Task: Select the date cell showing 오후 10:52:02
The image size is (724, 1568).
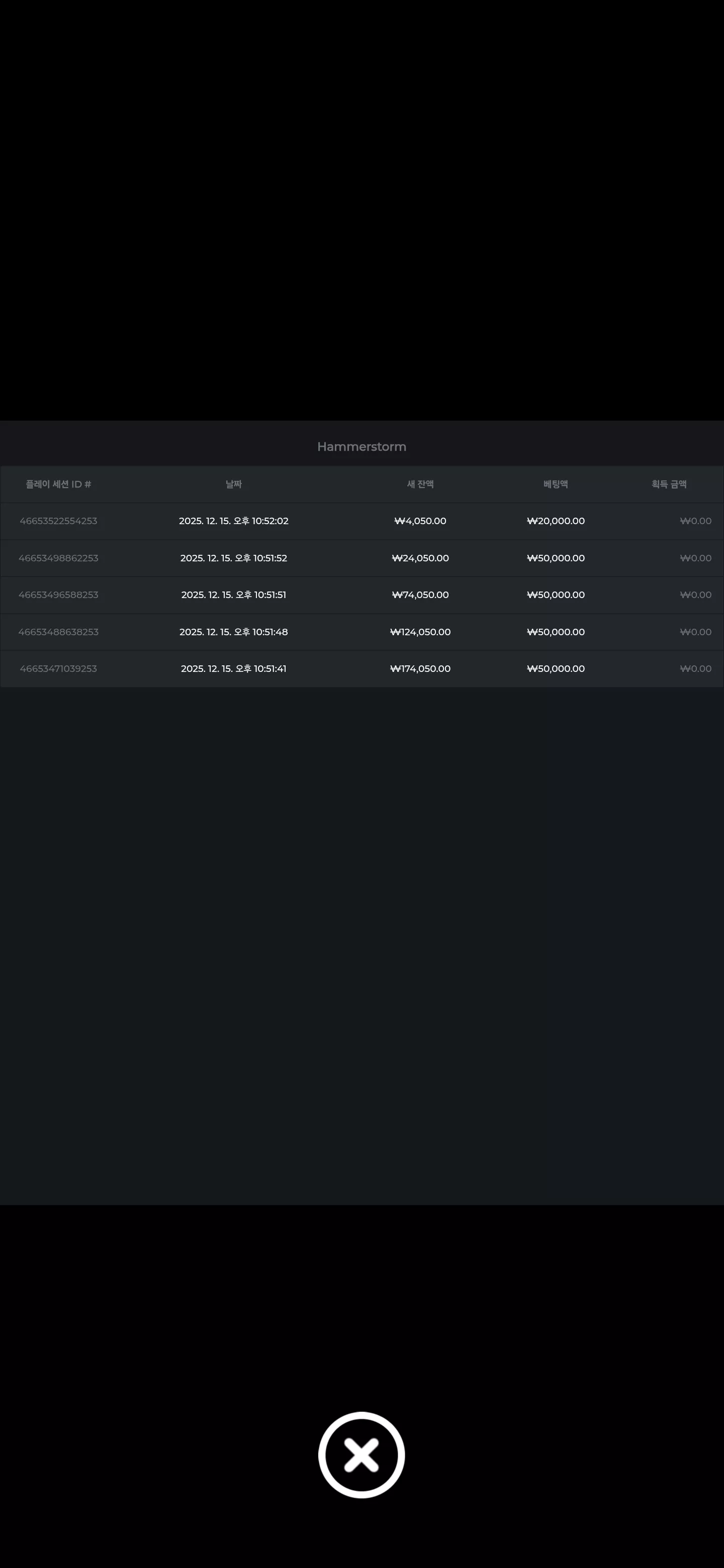Action: [234, 521]
